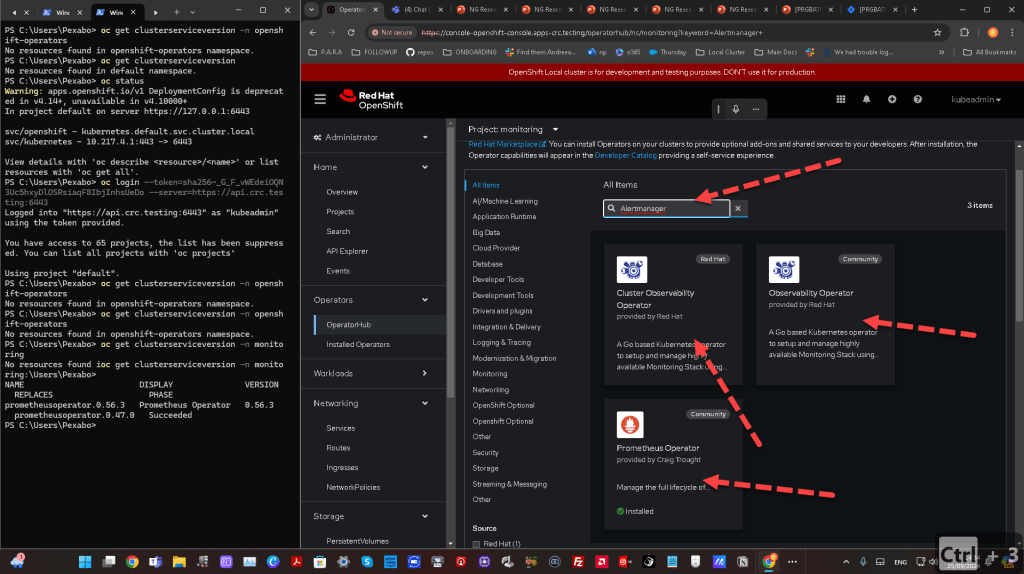1024x574 pixels.
Task: Open the OpenShift hamburger navigation menu
Action: [x=320, y=99]
